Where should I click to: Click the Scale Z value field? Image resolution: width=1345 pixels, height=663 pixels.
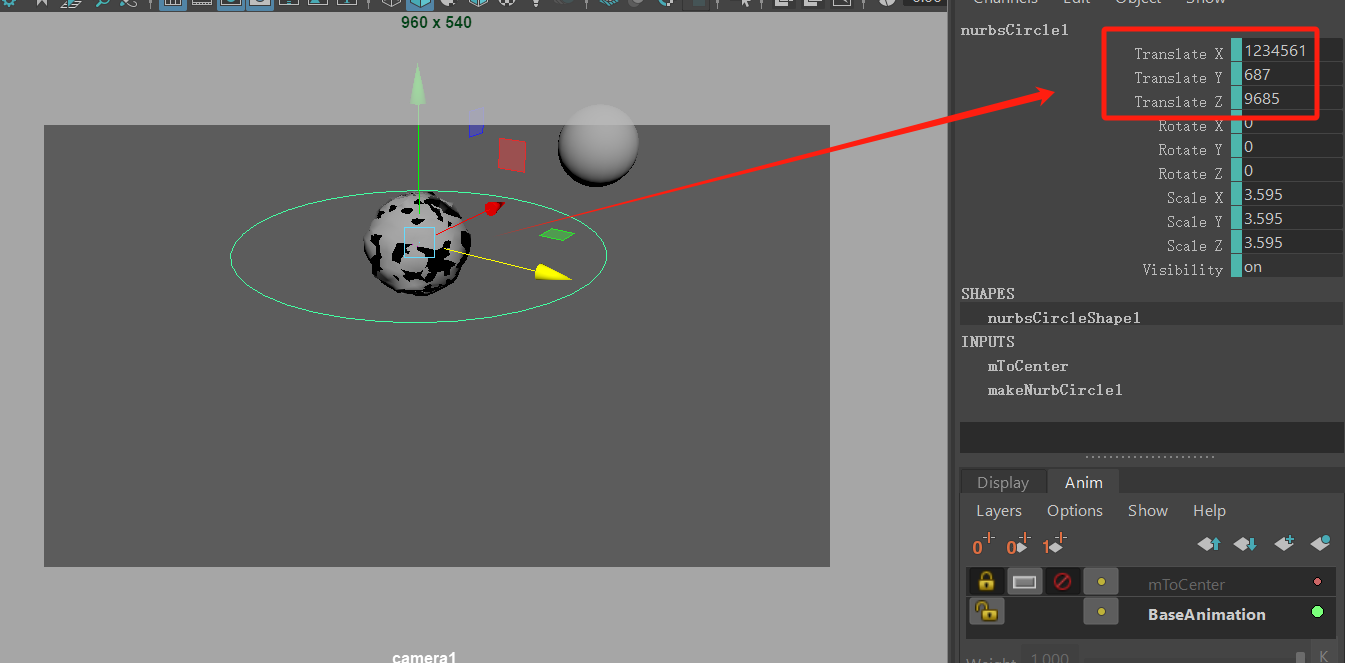tap(1292, 243)
